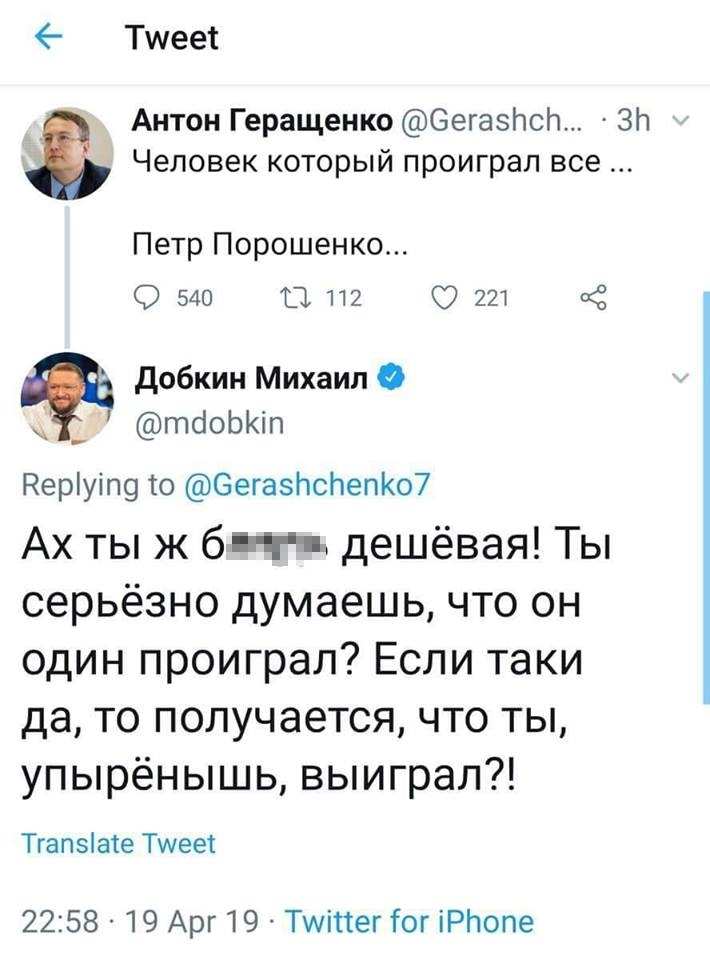Image resolution: width=710 pixels, height=960 pixels.
Task: Open the 3h timestamp on Gerashchenko's tweet
Action: [x=635, y=124]
